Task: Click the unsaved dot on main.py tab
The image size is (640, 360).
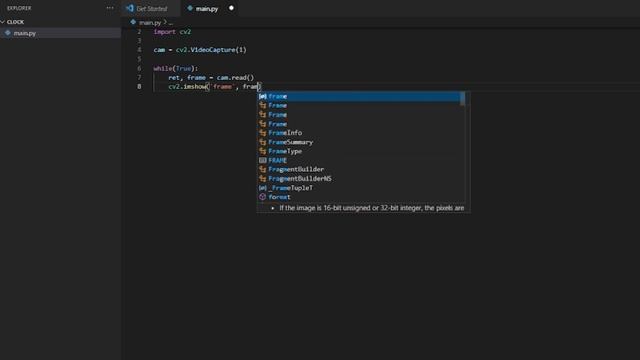Action: 231,8
